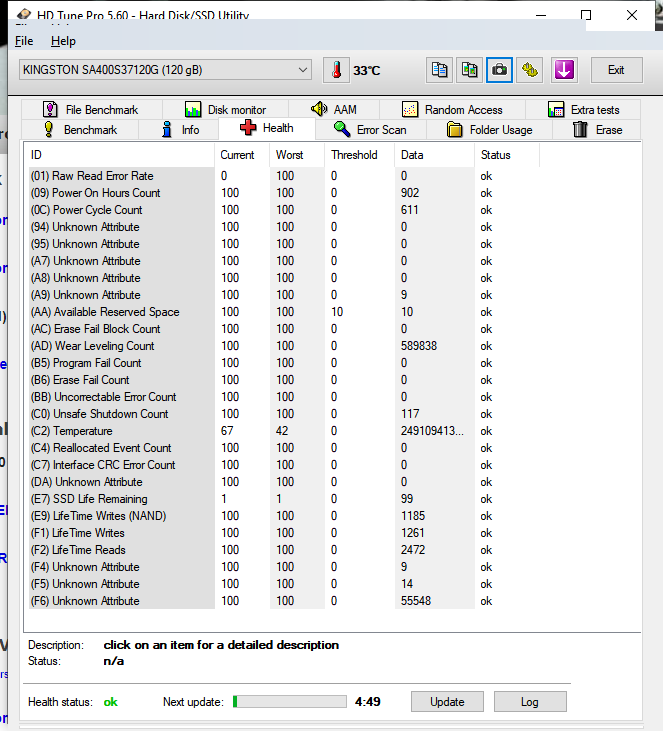Click the 33°C temperature reading
This screenshot has width=663, height=731.
(366, 71)
